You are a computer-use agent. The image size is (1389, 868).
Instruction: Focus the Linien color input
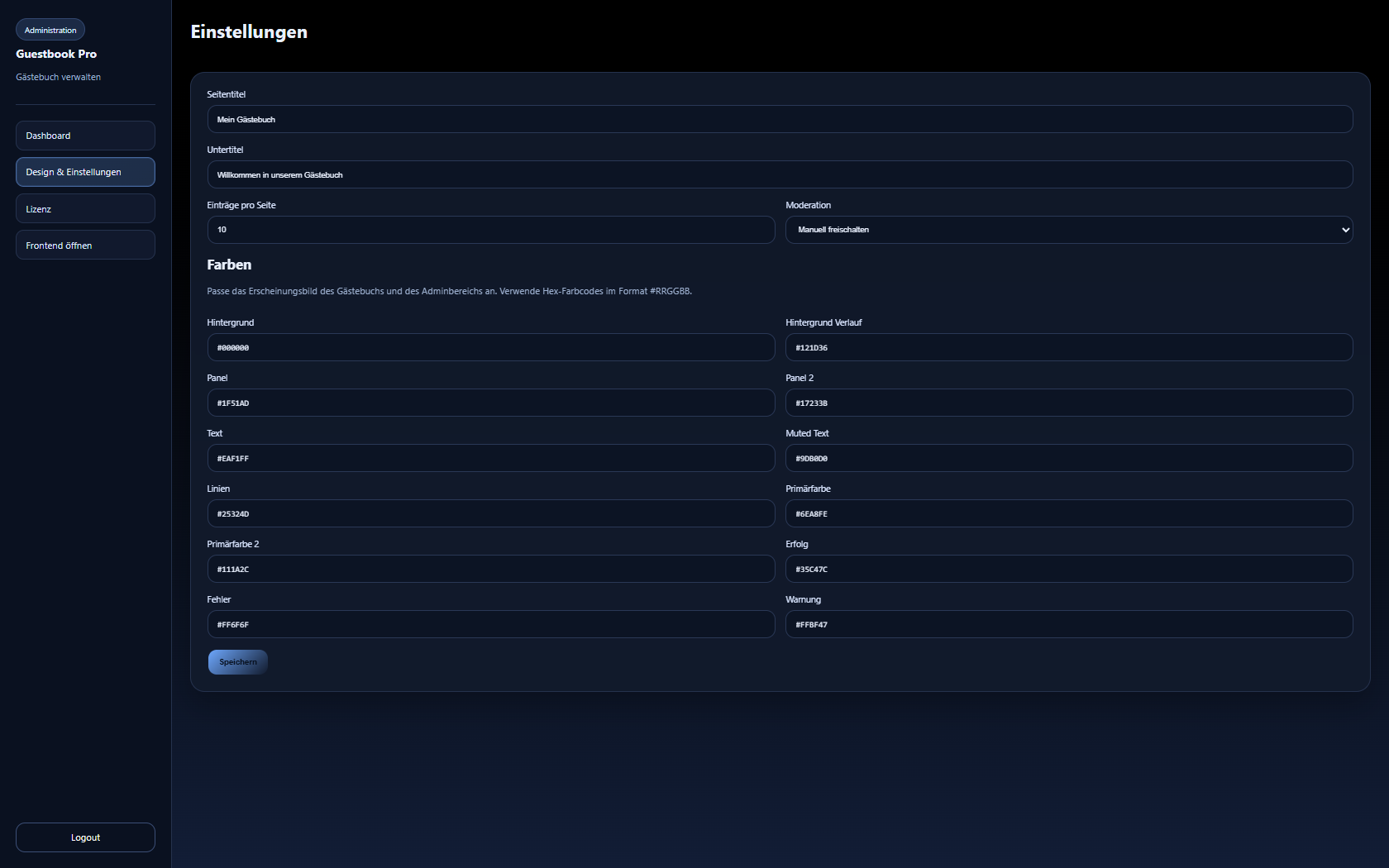pos(490,514)
